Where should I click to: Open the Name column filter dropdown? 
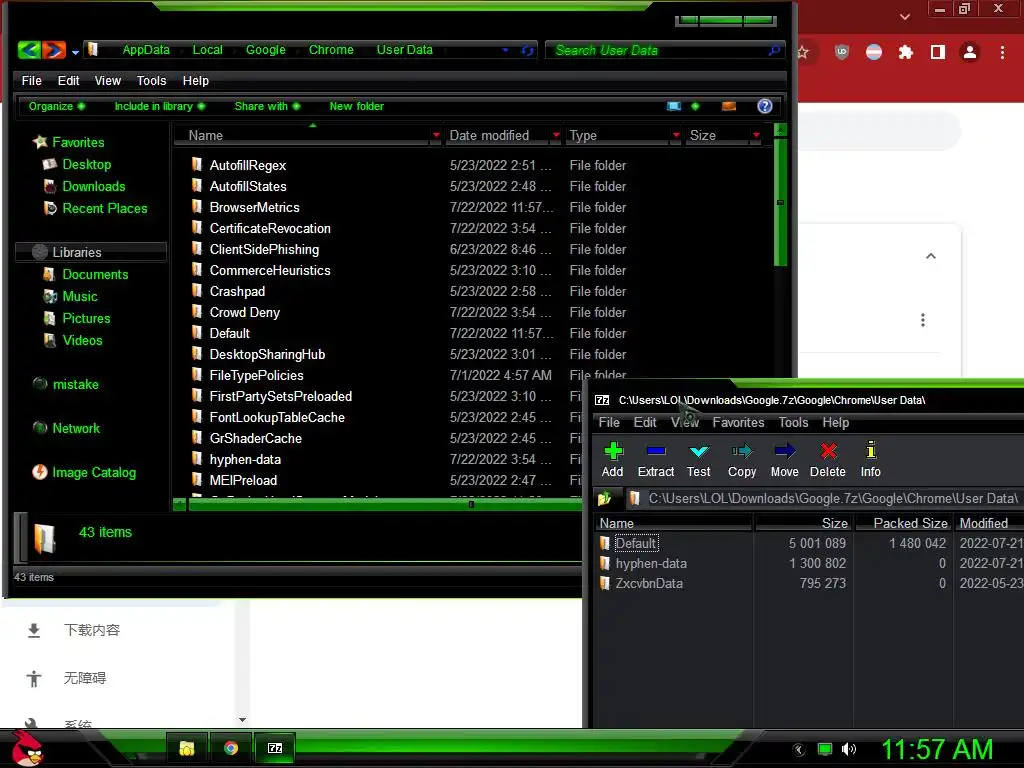(x=436, y=135)
